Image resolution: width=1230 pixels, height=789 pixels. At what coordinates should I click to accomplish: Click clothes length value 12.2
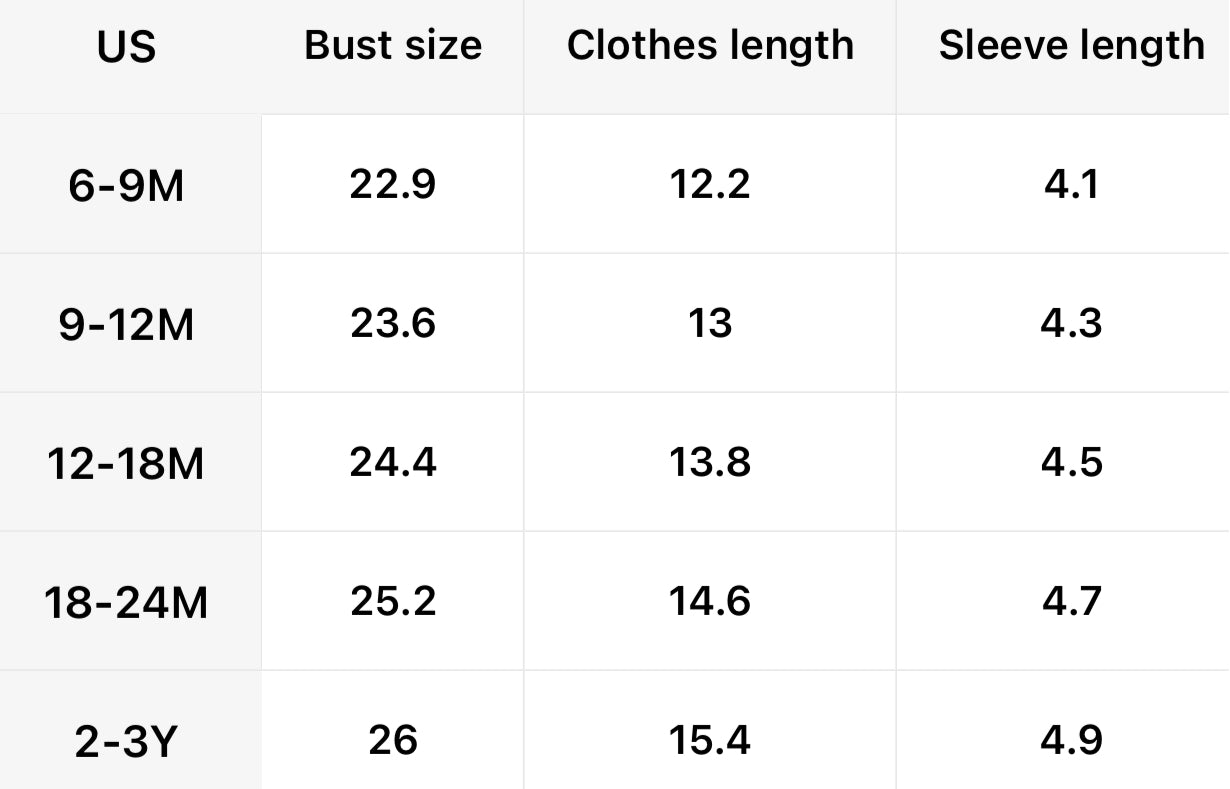tap(710, 184)
